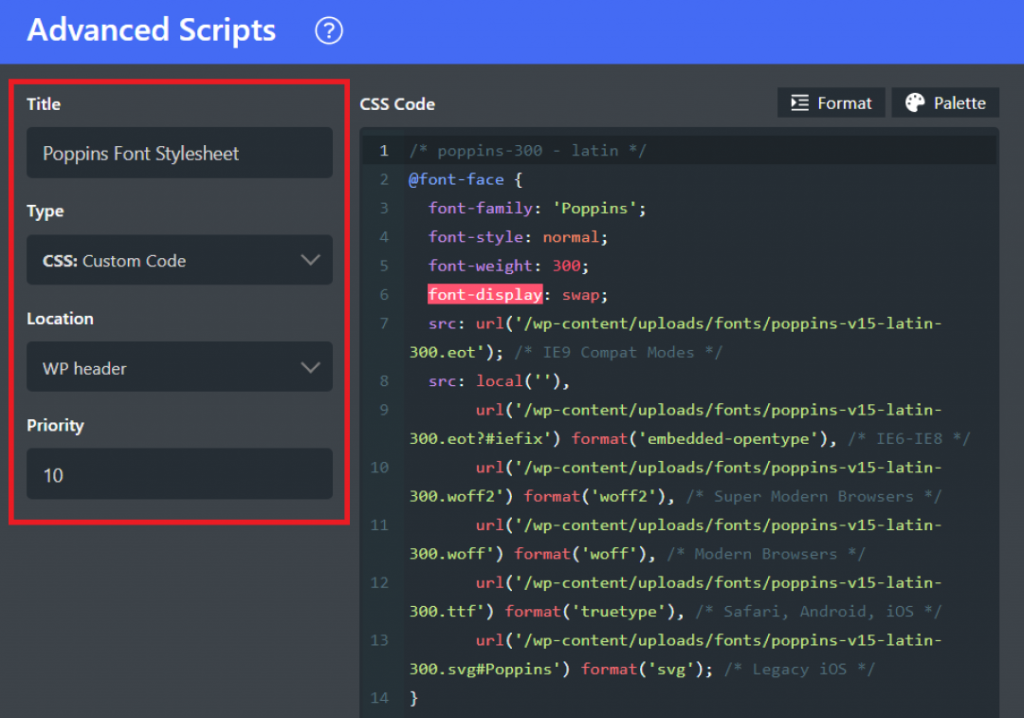Select the highlighted font-display property
The image size is (1024, 718).
coord(485,294)
